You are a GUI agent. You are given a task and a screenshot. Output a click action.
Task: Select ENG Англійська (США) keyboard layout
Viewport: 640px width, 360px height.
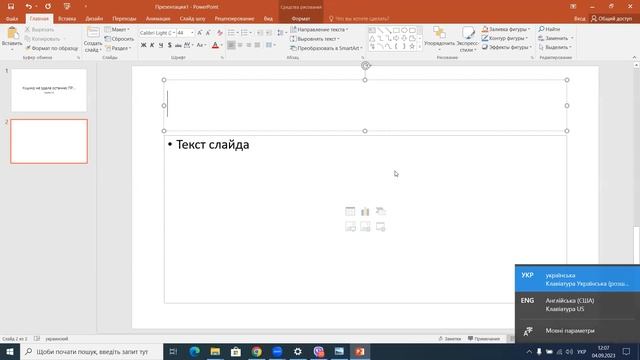coord(577,305)
